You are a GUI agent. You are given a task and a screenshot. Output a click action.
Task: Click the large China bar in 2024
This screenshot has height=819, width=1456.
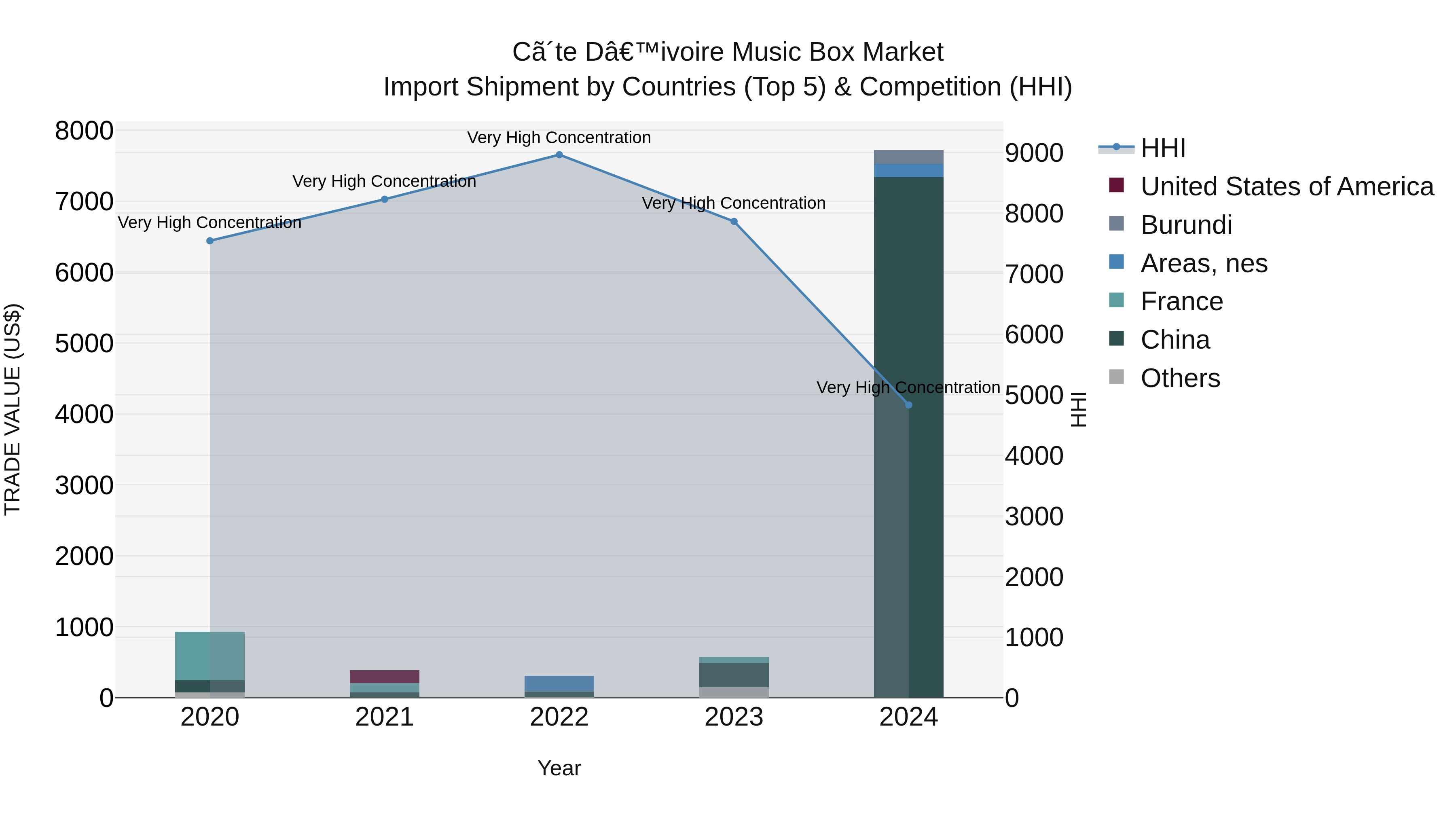(908, 437)
